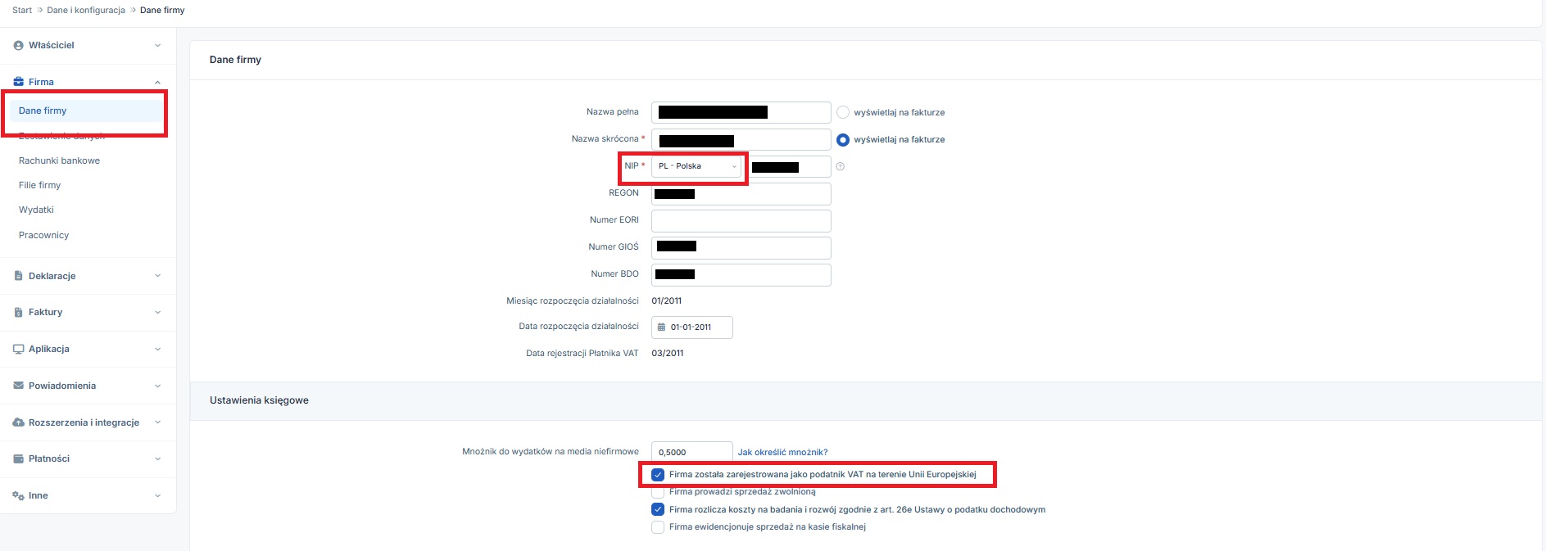Expand the Aplikacja section chevron
Screen dimensions: 1568x551
(x=157, y=349)
